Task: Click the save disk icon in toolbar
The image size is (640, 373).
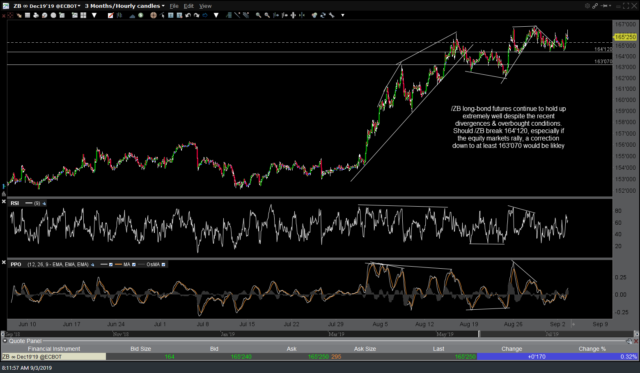Action: click(27, 15)
